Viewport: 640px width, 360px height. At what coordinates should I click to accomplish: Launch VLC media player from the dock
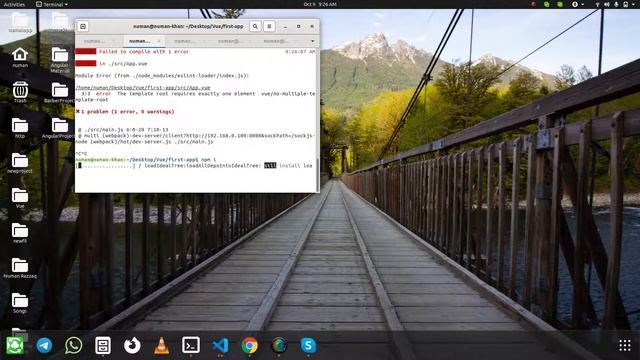click(x=162, y=346)
